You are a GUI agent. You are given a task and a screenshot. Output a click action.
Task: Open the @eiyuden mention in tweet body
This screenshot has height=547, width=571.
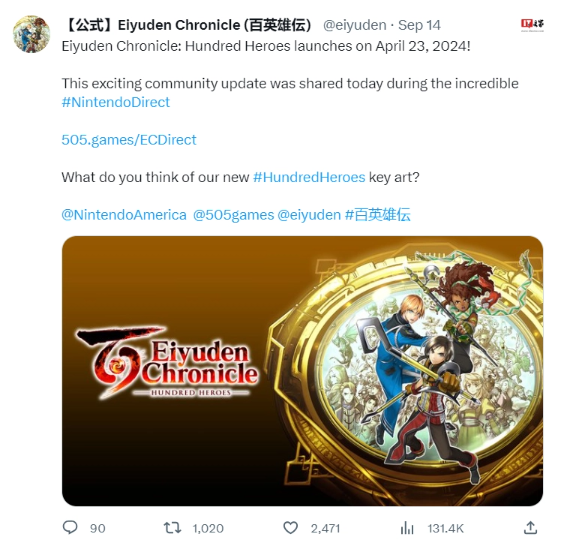coord(309,215)
